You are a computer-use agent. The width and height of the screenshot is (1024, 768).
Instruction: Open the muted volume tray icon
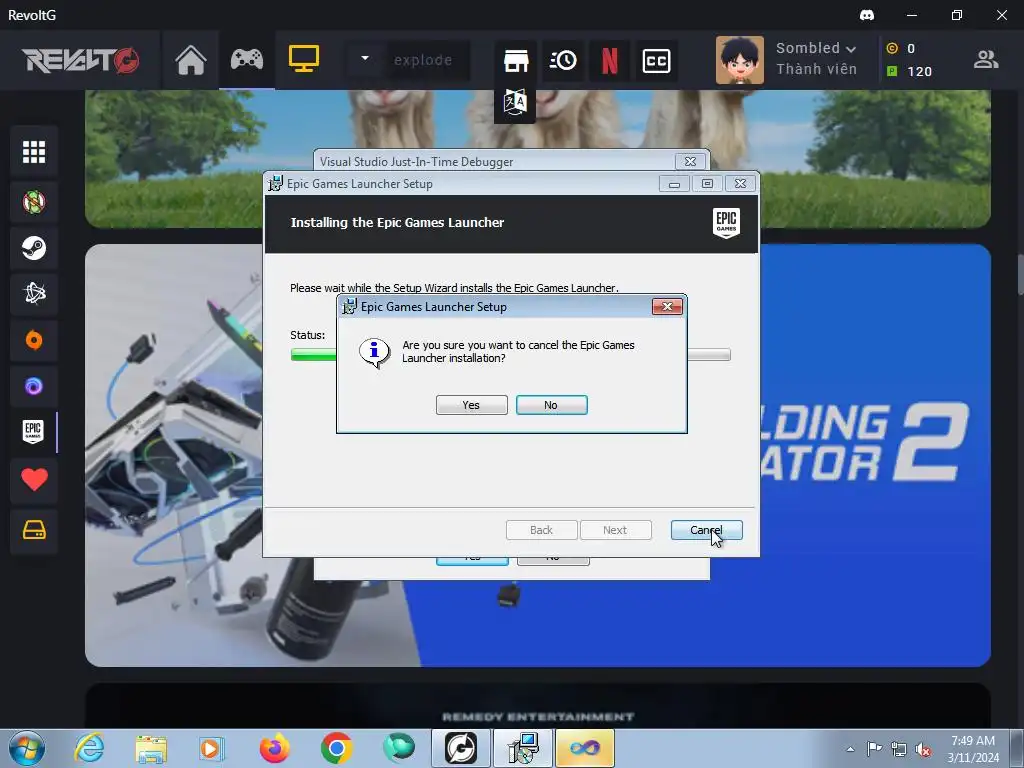pyautogui.click(x=923, y=749)
